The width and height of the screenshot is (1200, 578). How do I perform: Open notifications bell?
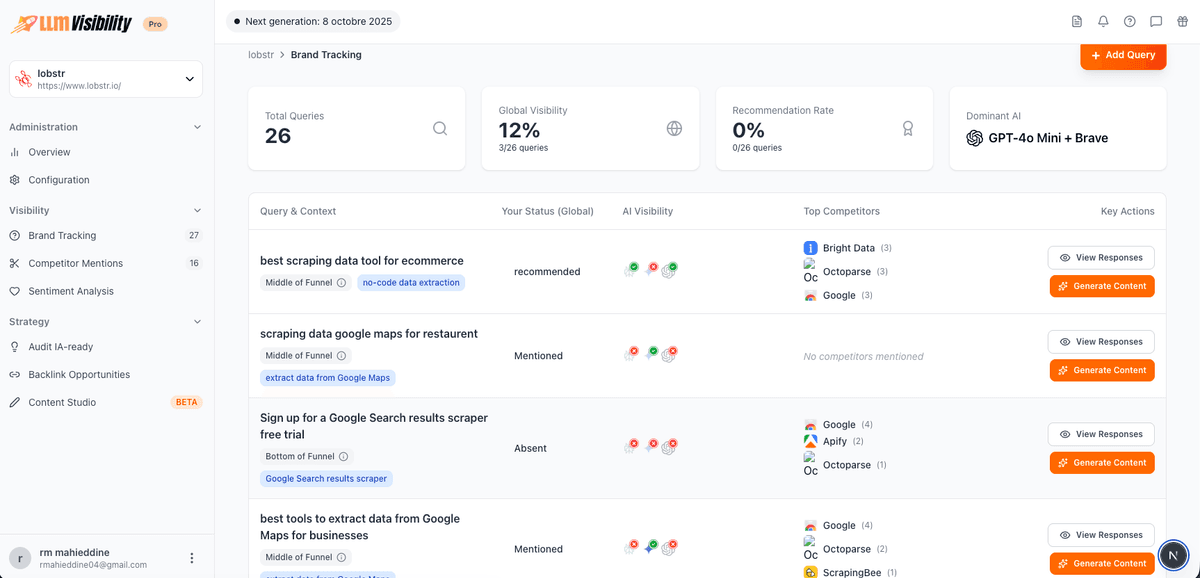click(x=1103, y=21)
